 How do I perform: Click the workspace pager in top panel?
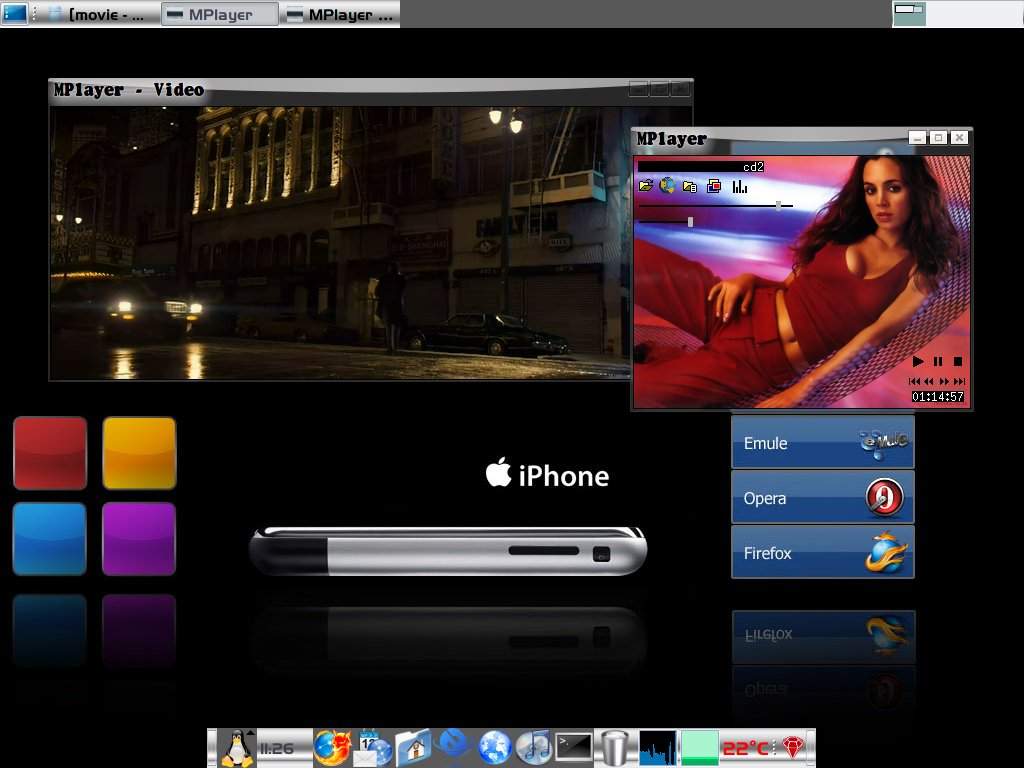957,14
